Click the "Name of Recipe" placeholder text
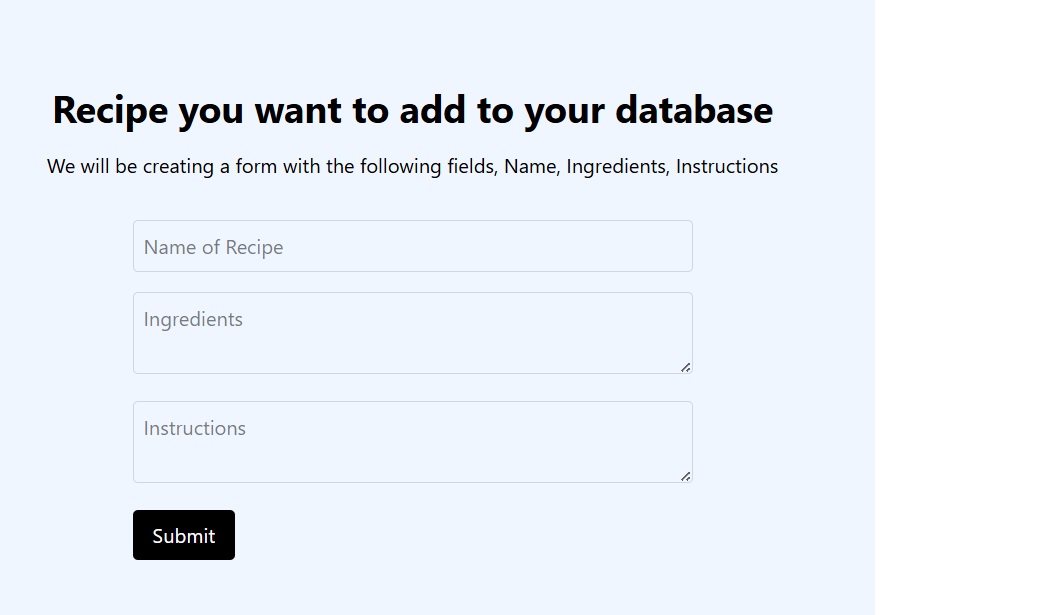The image size is (1039, 615). pyautogui.click(x=213, y=247)
